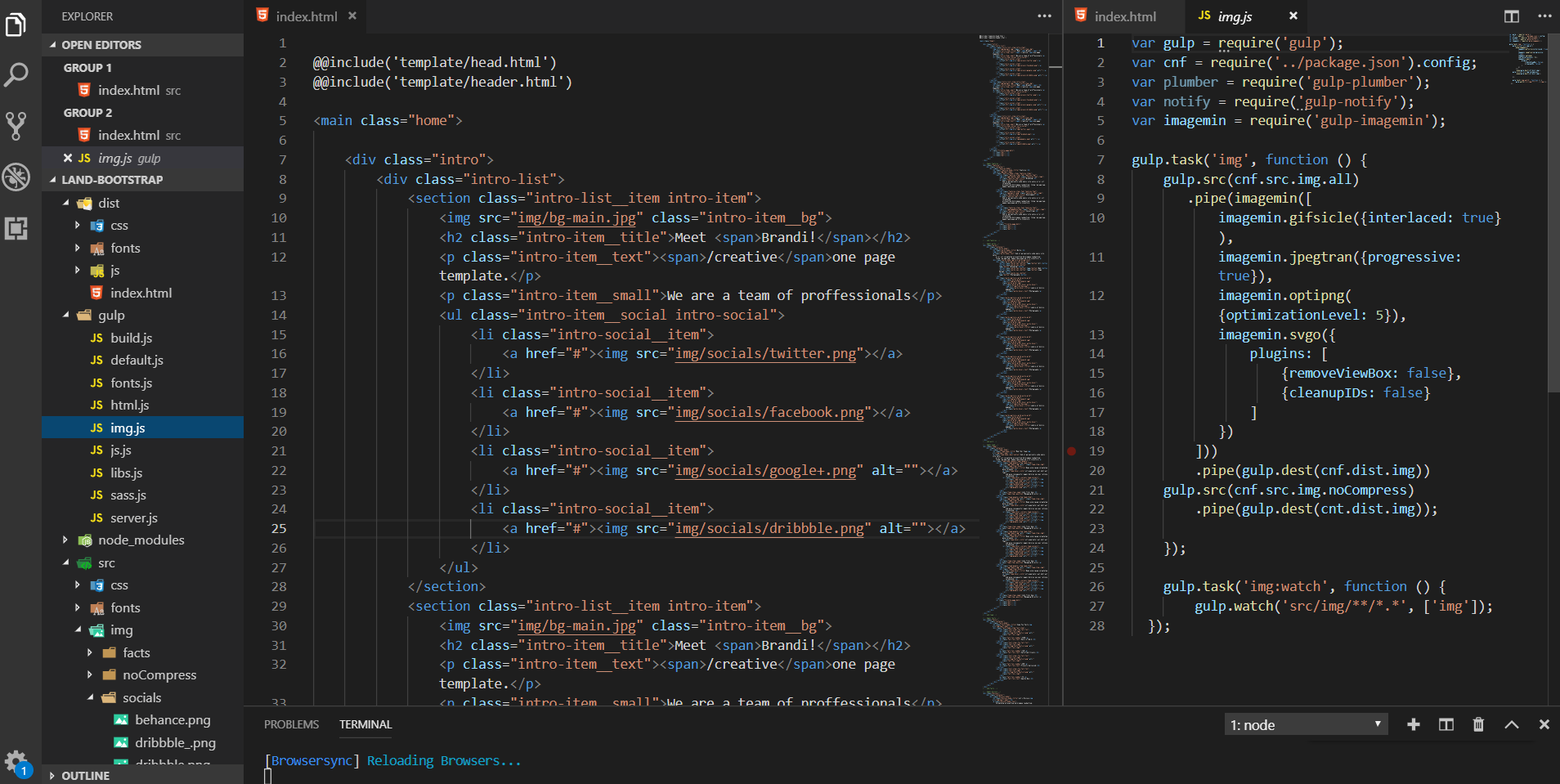Open the Manage gear menu
The image size is (1560, 784).
coord(16,762)
